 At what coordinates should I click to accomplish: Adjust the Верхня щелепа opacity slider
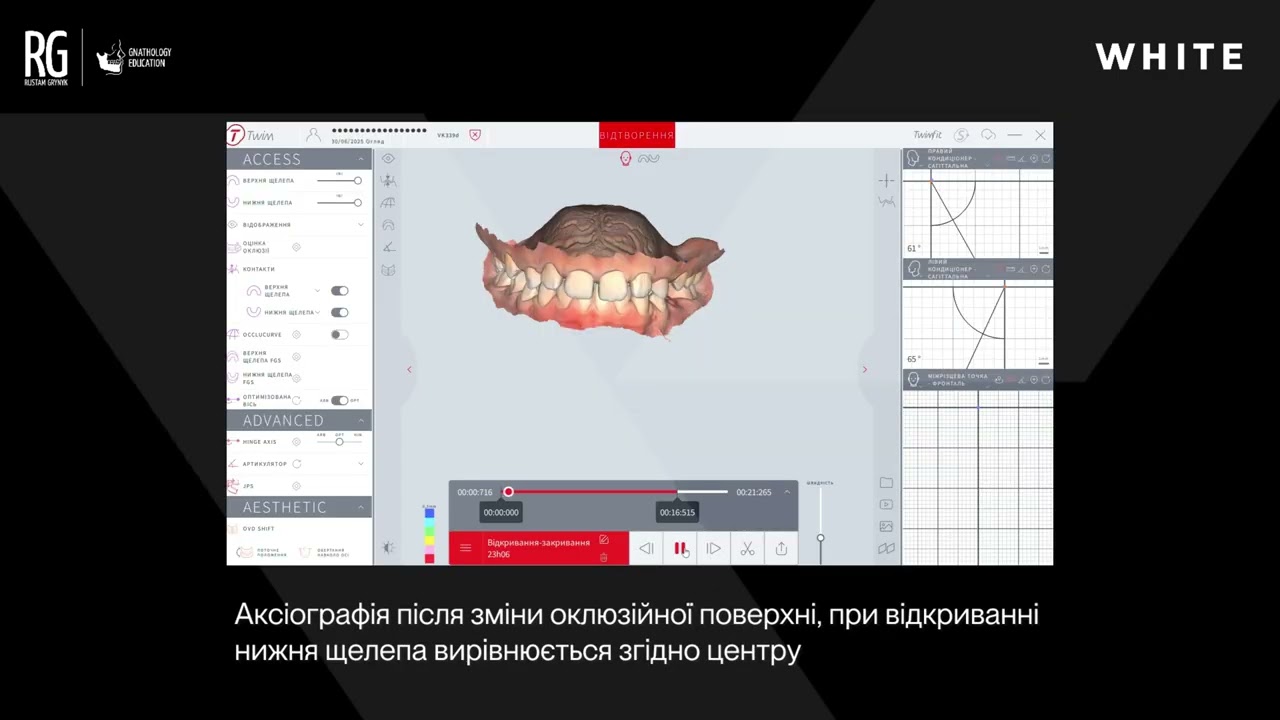click(339, 181)
